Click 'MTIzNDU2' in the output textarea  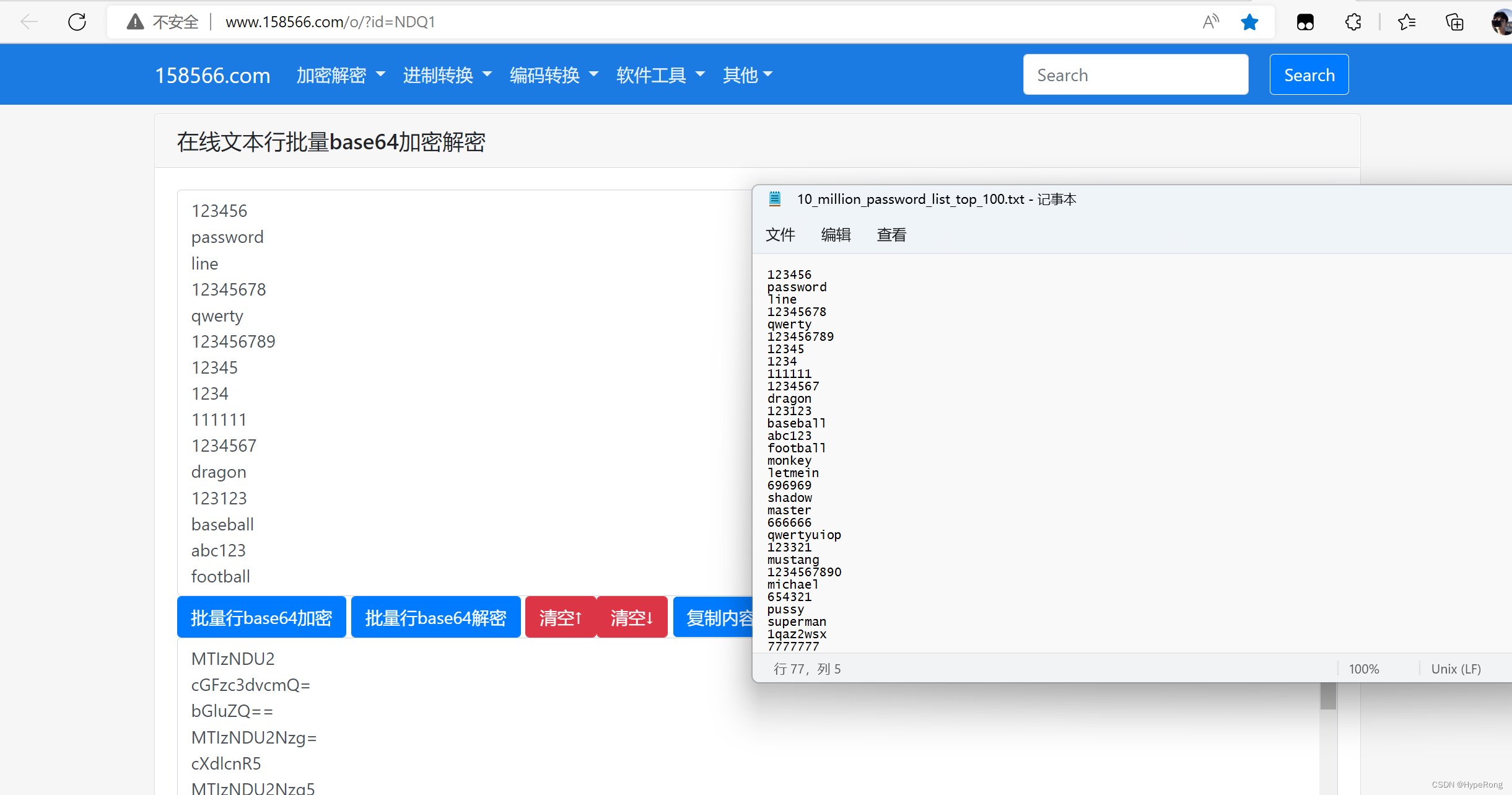(x=233, y=659)
